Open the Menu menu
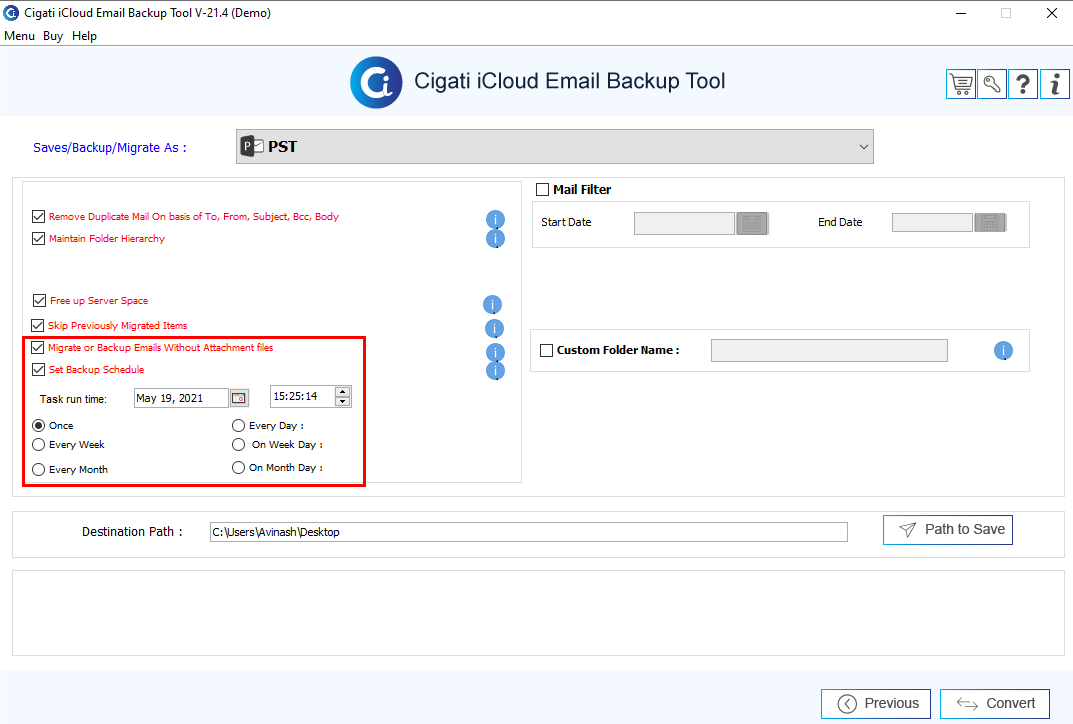1073x724 pixels. 19,36
